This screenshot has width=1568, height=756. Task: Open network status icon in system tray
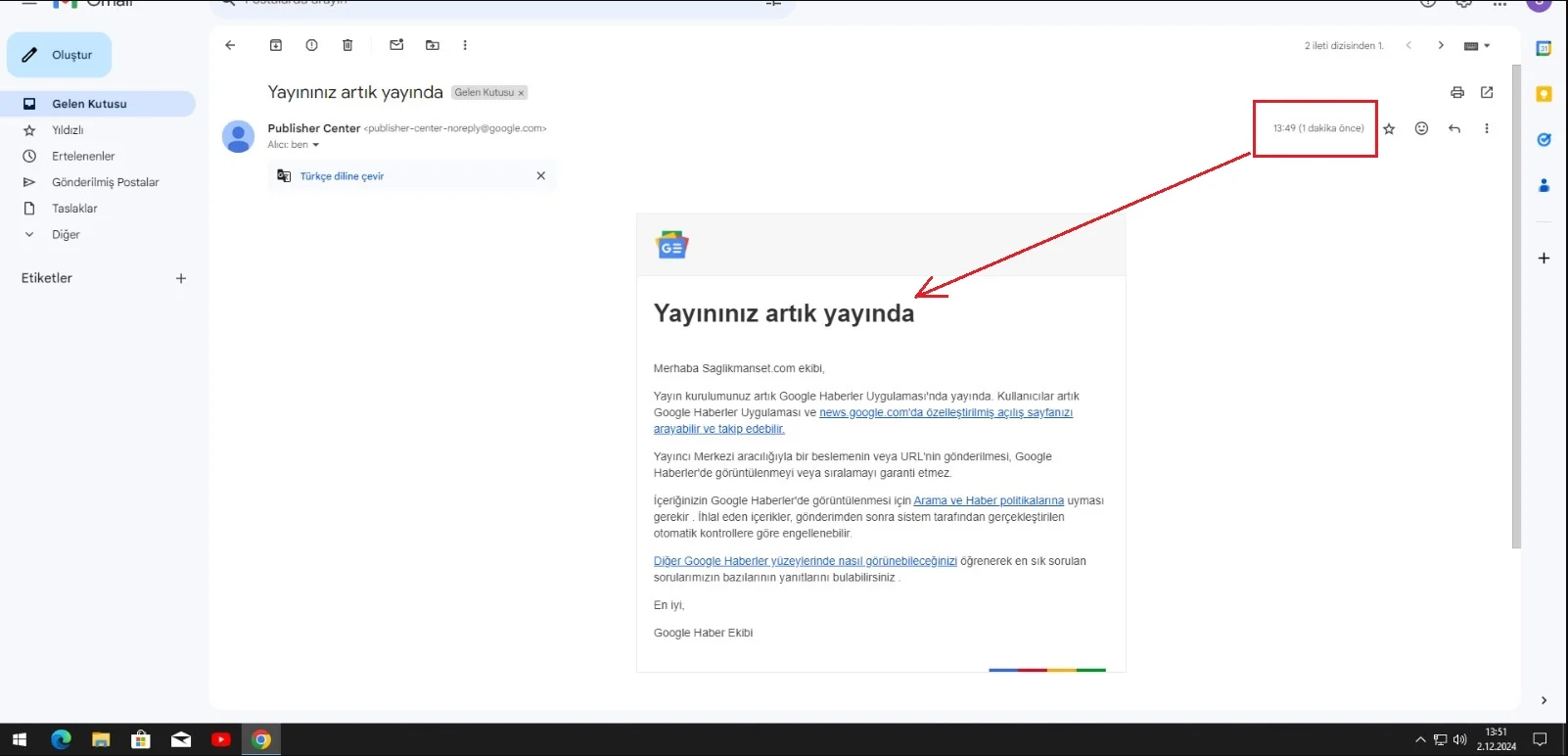(x=1440, y=739)
